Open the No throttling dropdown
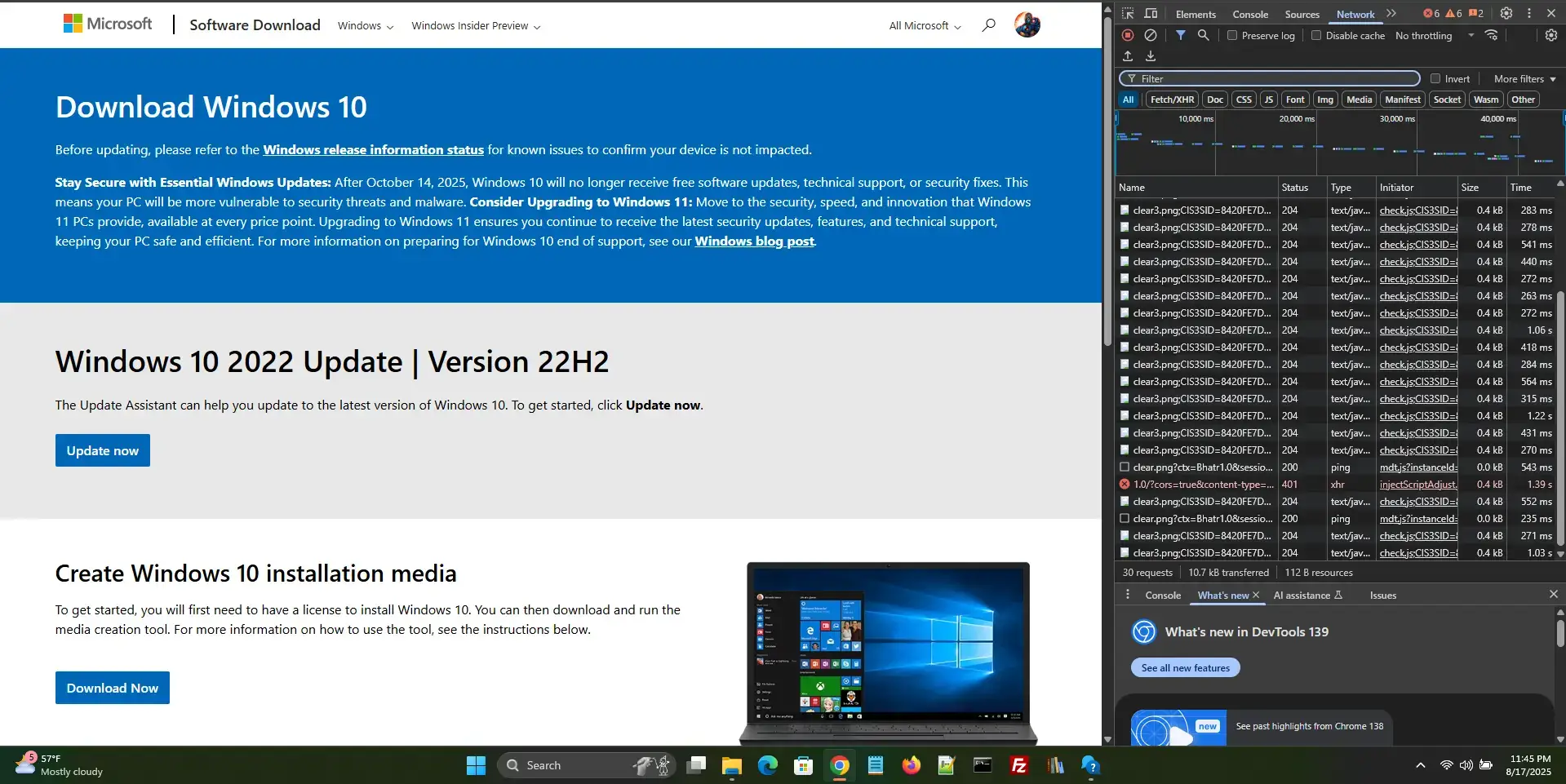Viewport: 1566px width, 784px height. coord(1435,35)
